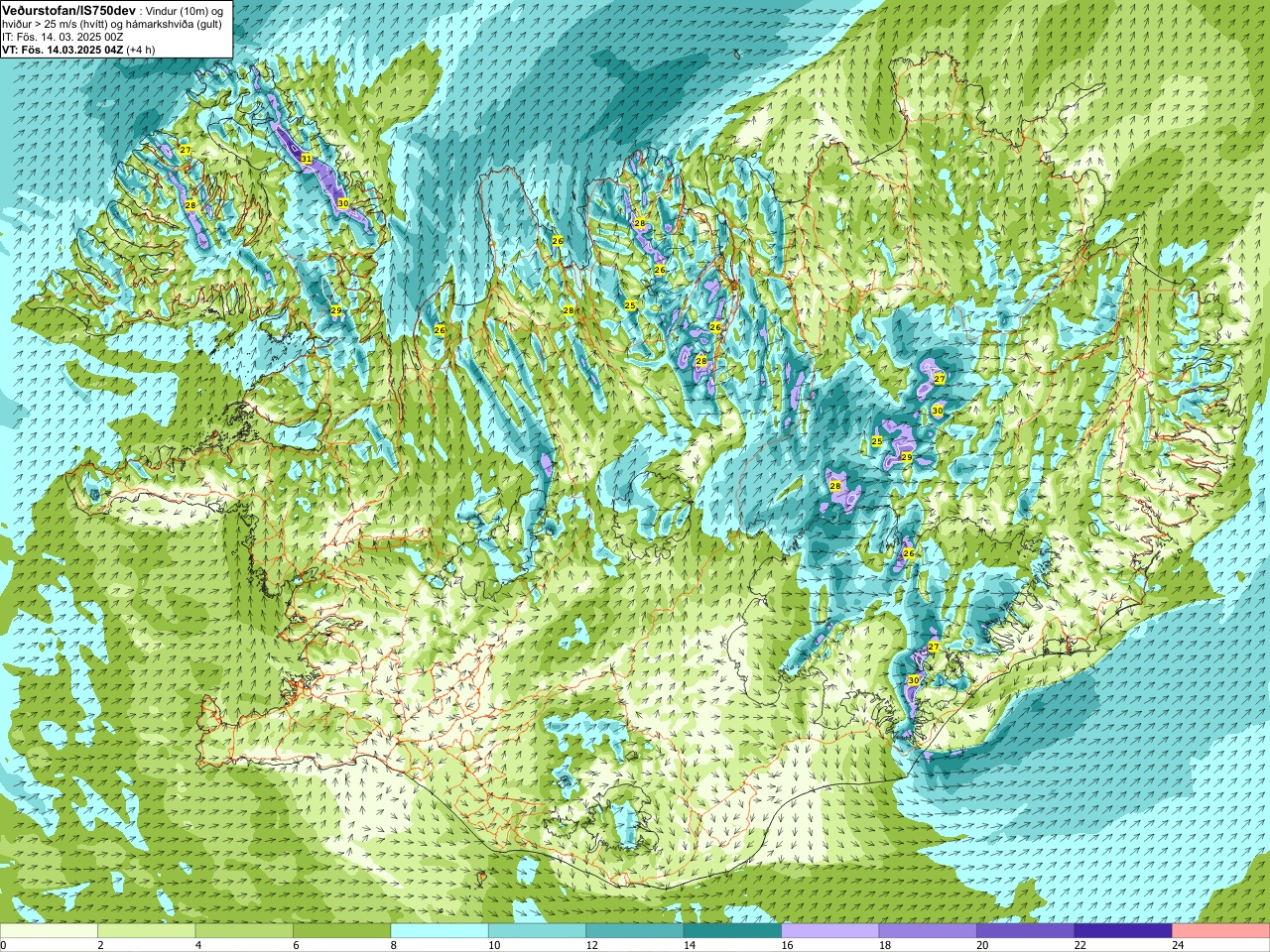This screenshot has width=1270, height=952.
Task: Click the "IT: Fös. 14. 03. 2025 00Z" line
Action: tap(63, 37)
